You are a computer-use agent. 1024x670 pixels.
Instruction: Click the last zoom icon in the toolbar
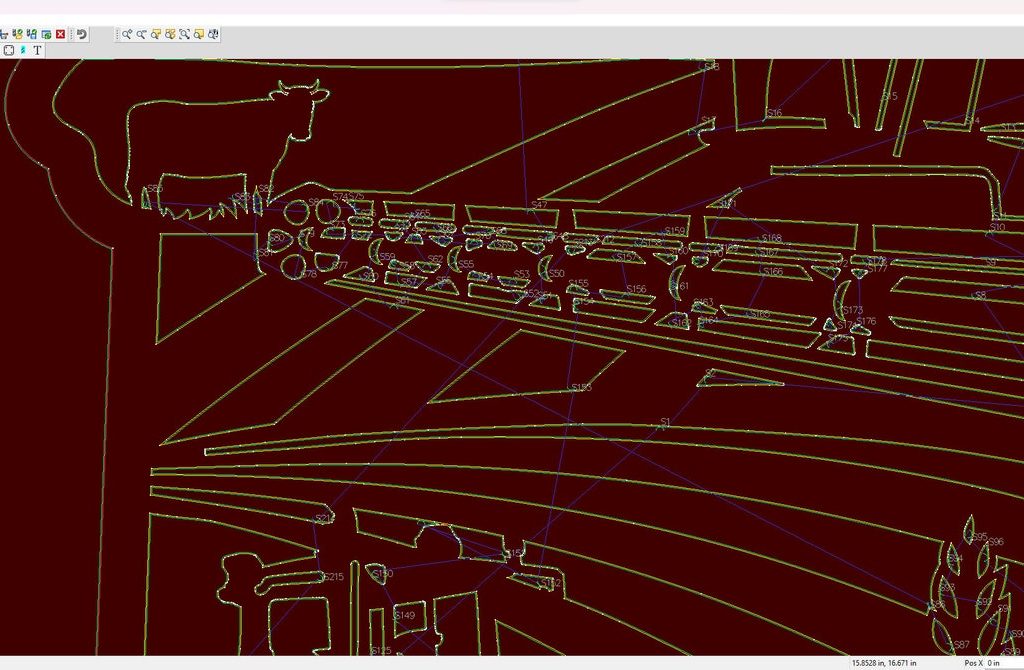[214, 34]
